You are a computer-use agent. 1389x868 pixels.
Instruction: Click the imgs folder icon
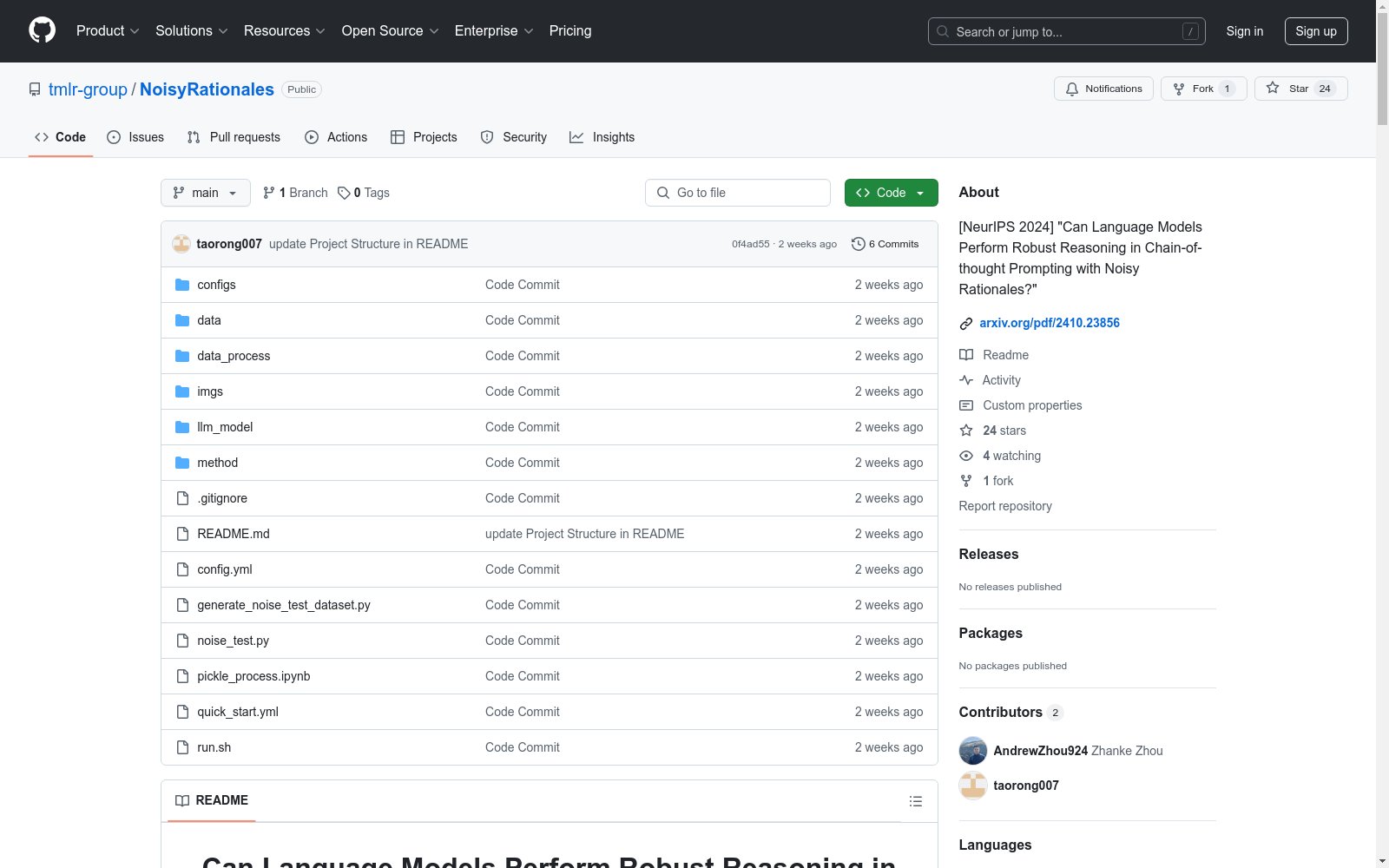[x=182, y=391]
